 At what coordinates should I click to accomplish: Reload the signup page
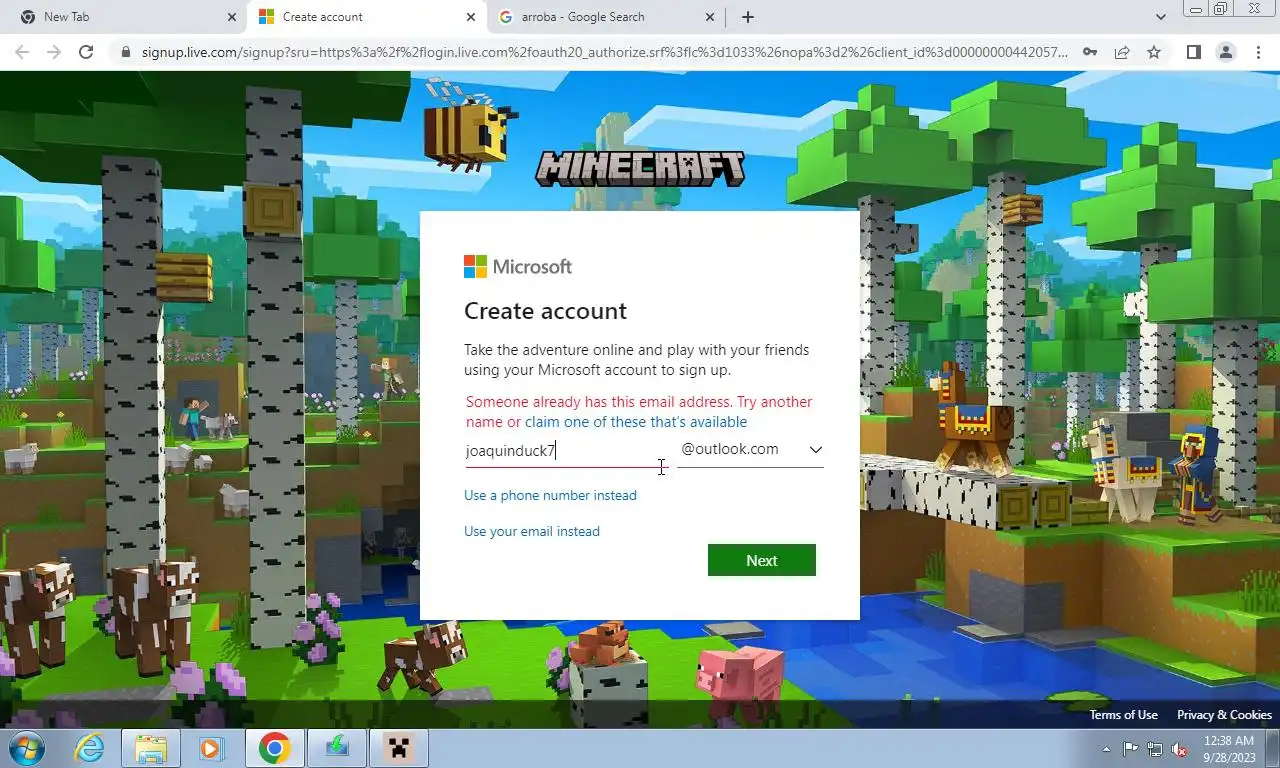pos(86,52)
